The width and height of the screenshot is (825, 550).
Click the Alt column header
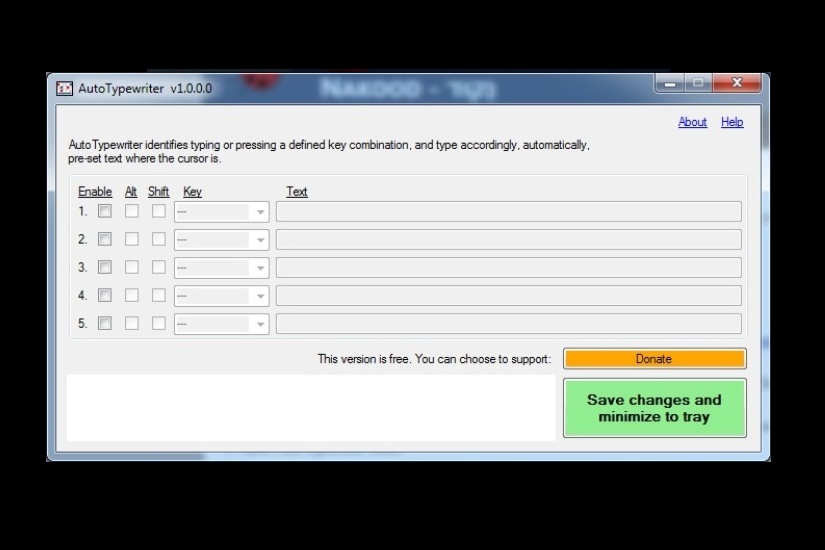point(131,192)
